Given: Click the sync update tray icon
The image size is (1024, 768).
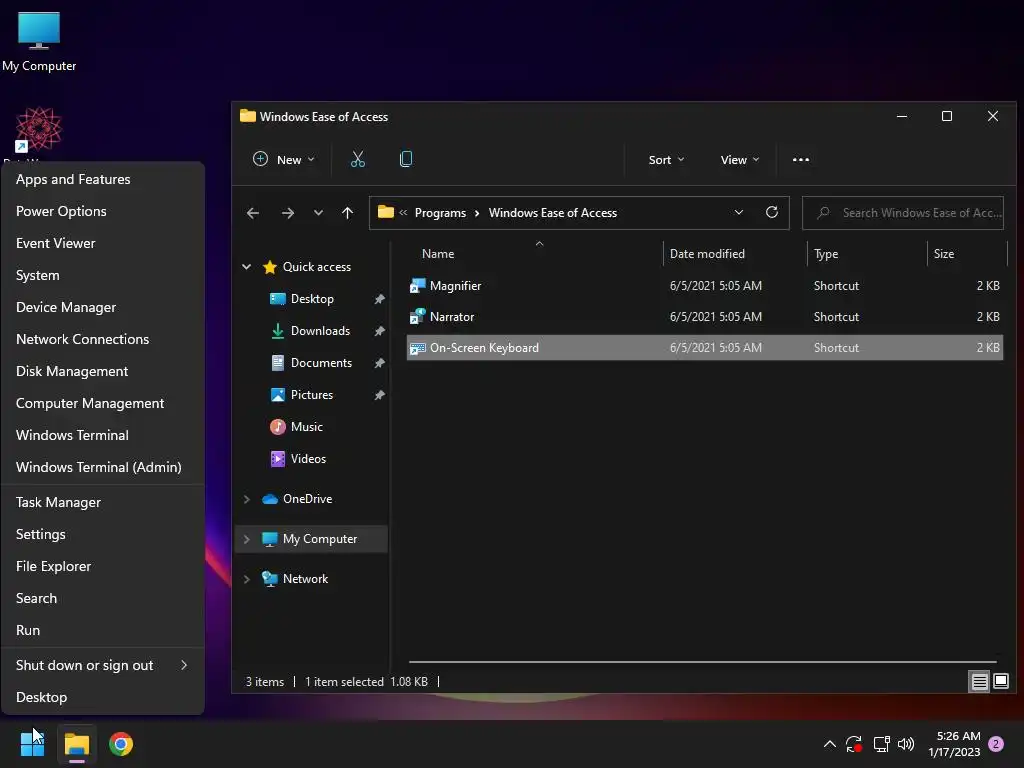Looking at the screenshot, I should pos(854,744).
